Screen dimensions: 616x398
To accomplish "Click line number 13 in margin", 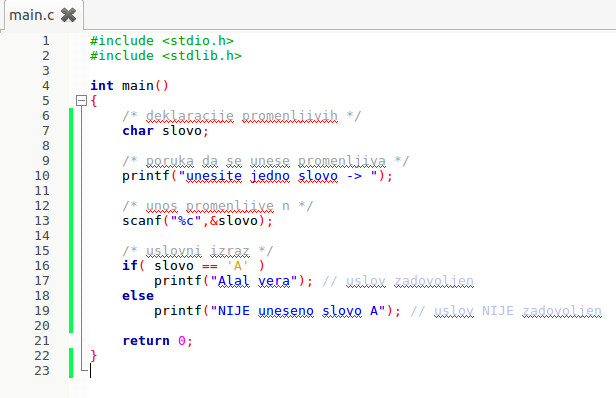I will pyautogui.click(x=42, y=221).
